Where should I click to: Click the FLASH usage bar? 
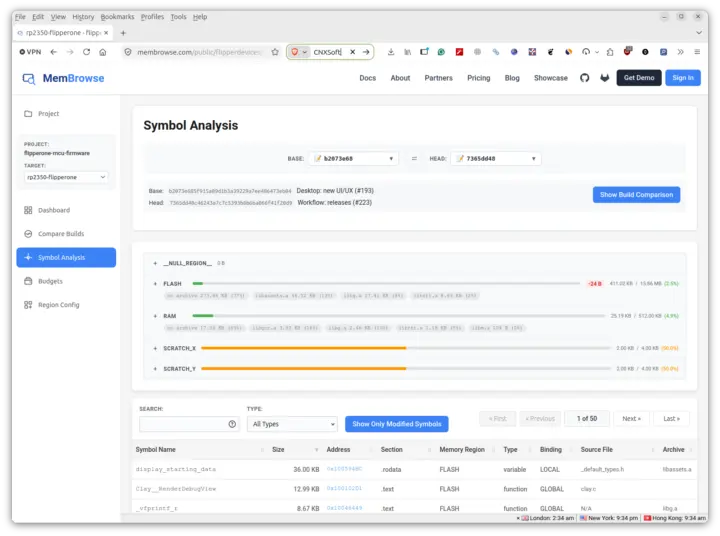(x=386, y=283)
